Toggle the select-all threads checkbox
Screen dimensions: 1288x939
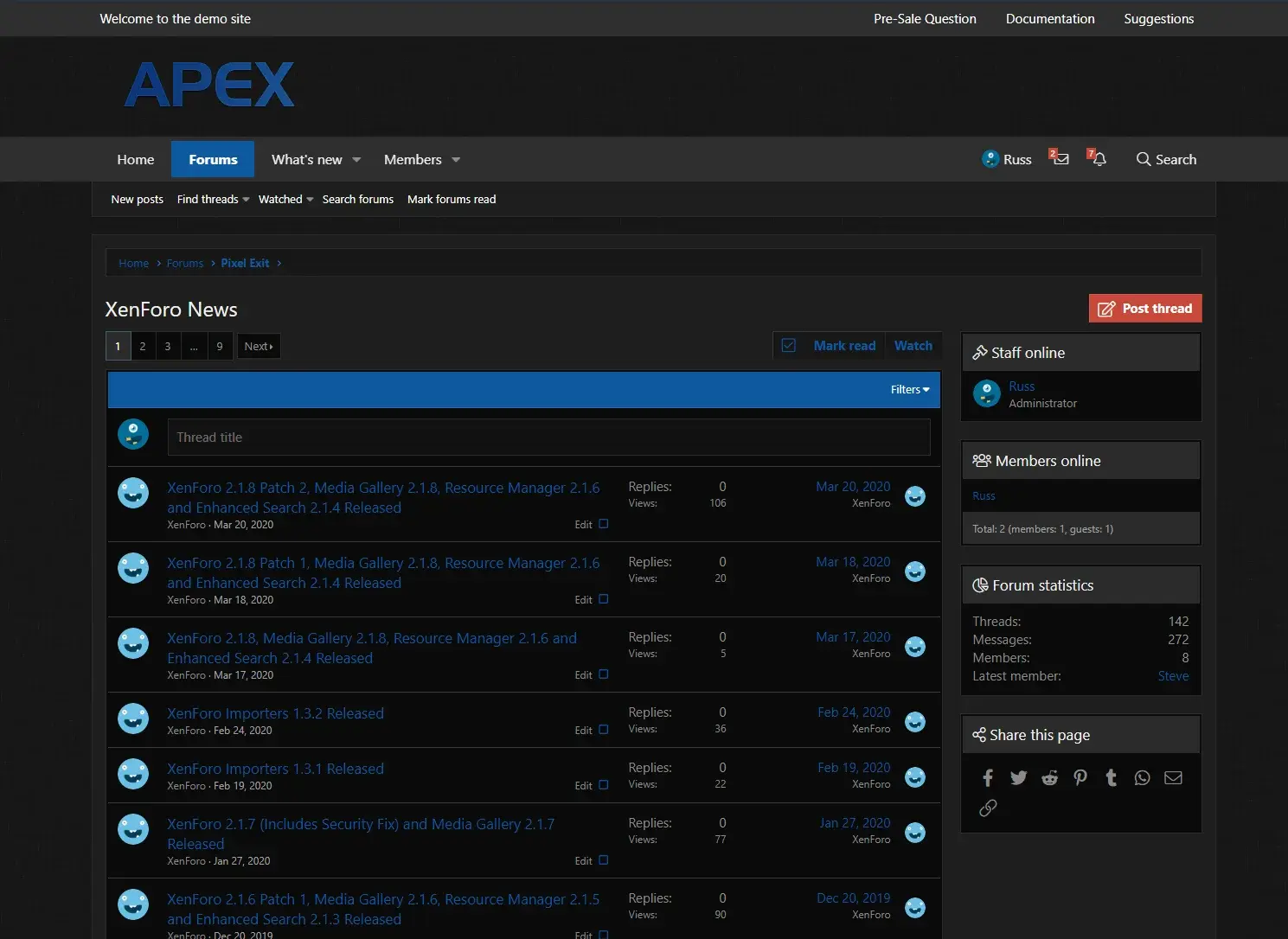coord(789,346)
